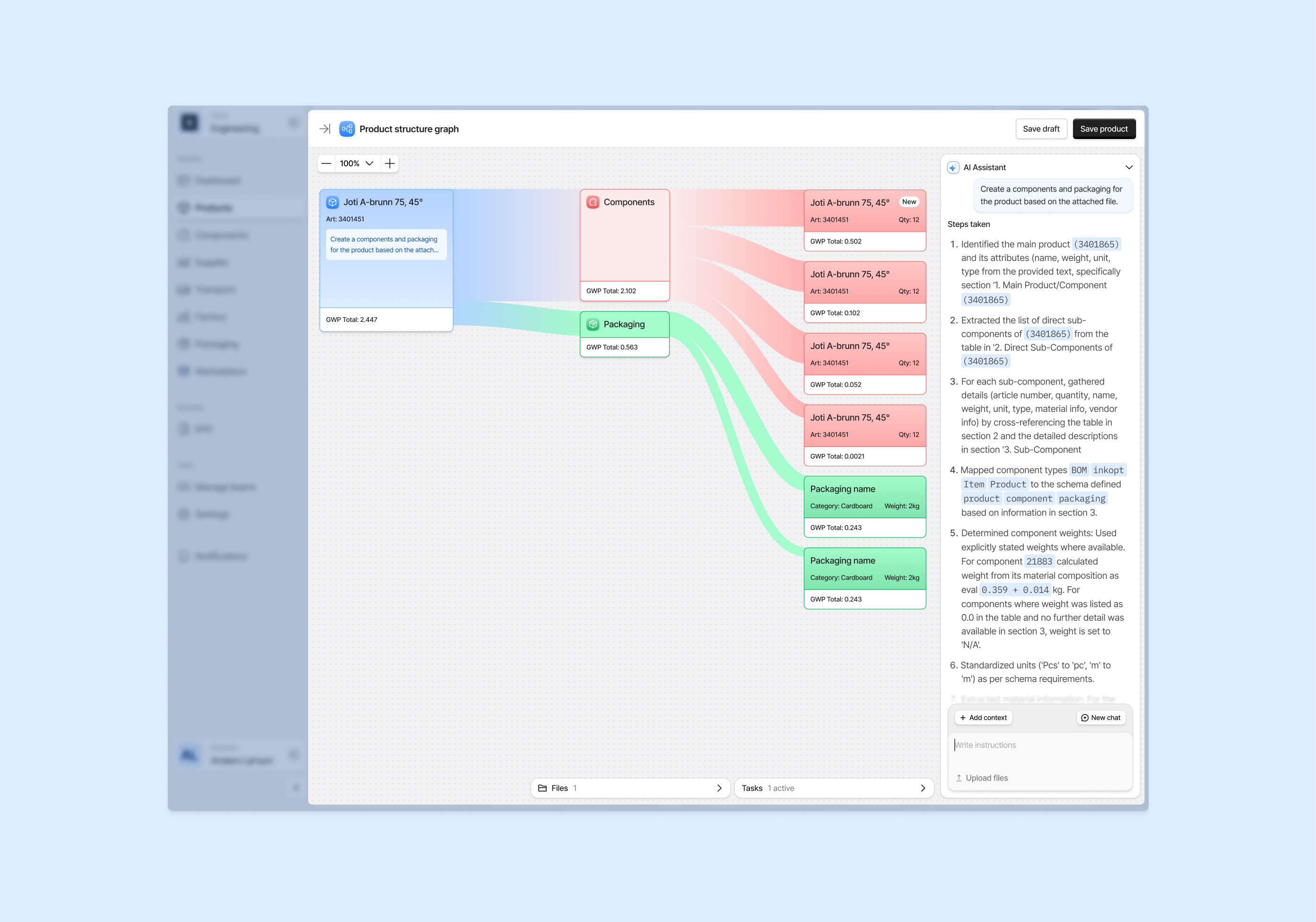Select component card with GWP Total 0.052

point(864,364)
